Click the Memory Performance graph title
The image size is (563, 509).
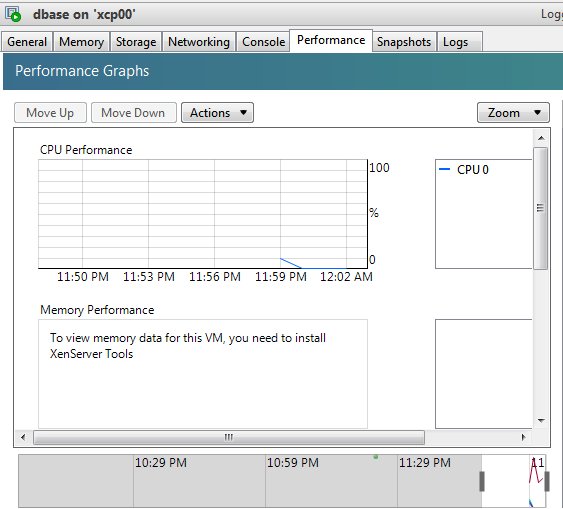tap(97, 310)
